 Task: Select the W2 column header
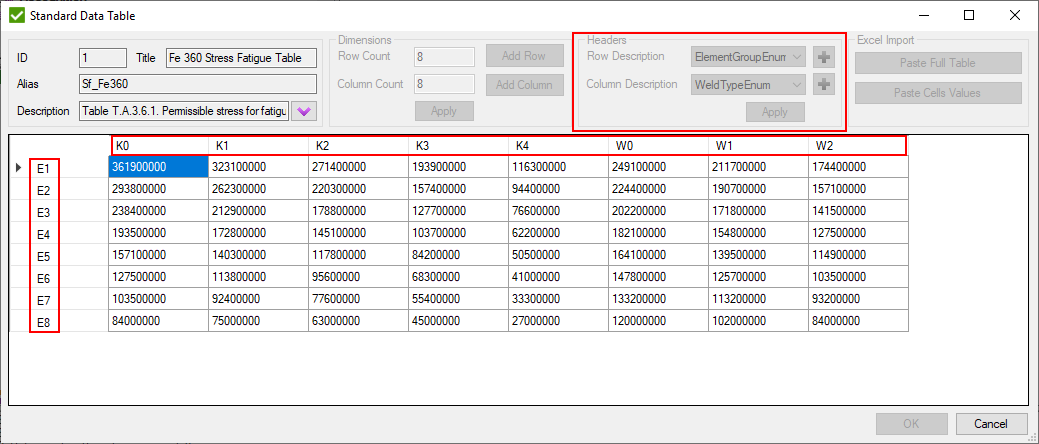point(859,145)
